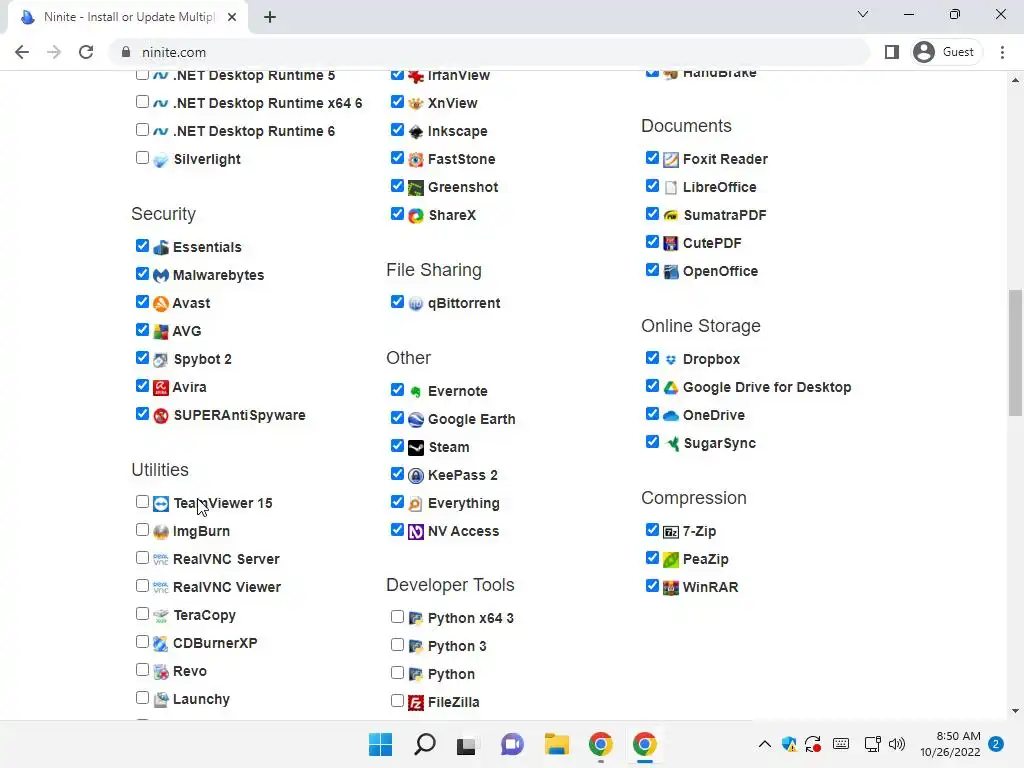Click the page vertical scrollbar thumb
This screenshot has height=768, width=1024.
1015,353
